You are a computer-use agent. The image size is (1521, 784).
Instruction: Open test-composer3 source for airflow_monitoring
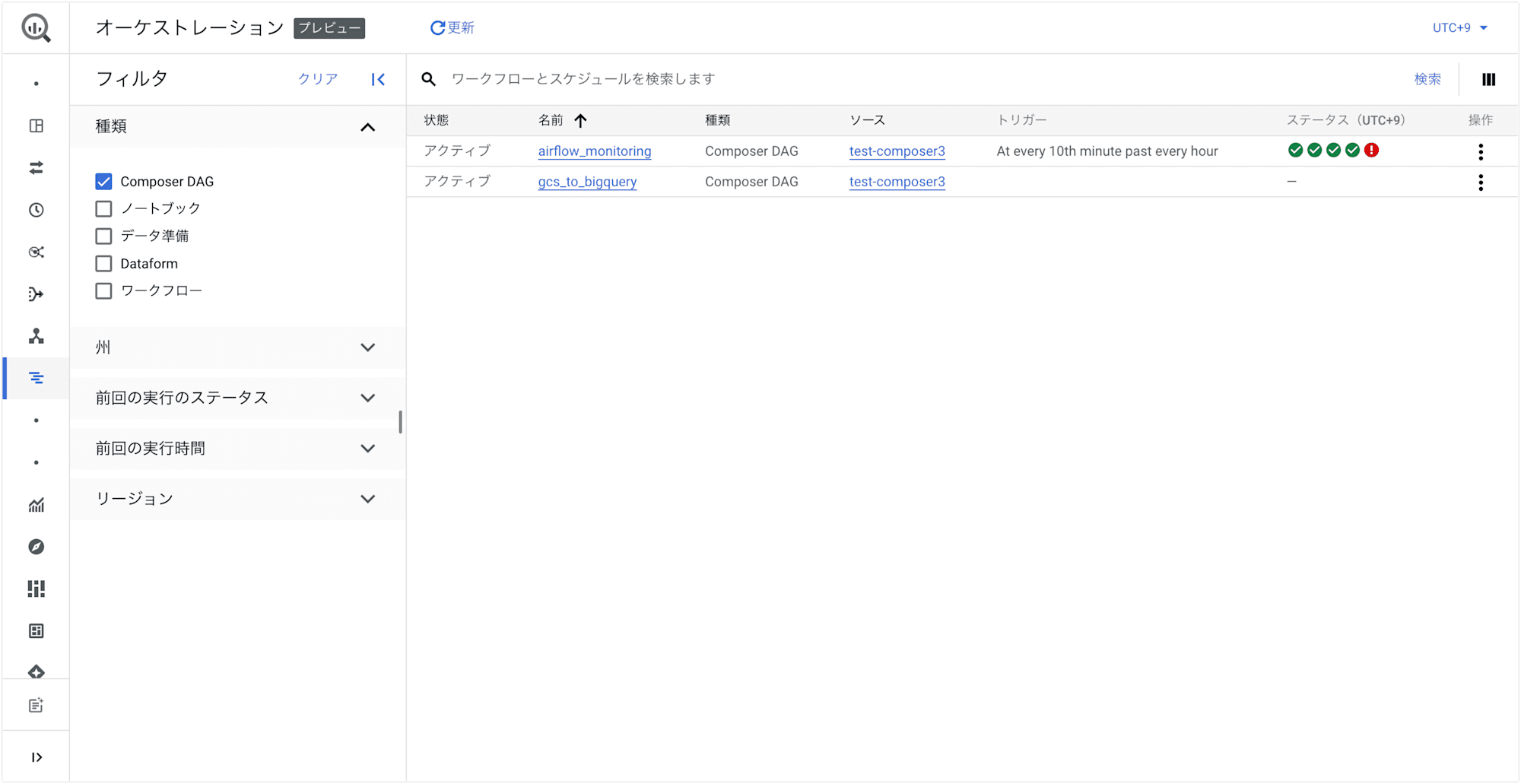coord(897,151)
